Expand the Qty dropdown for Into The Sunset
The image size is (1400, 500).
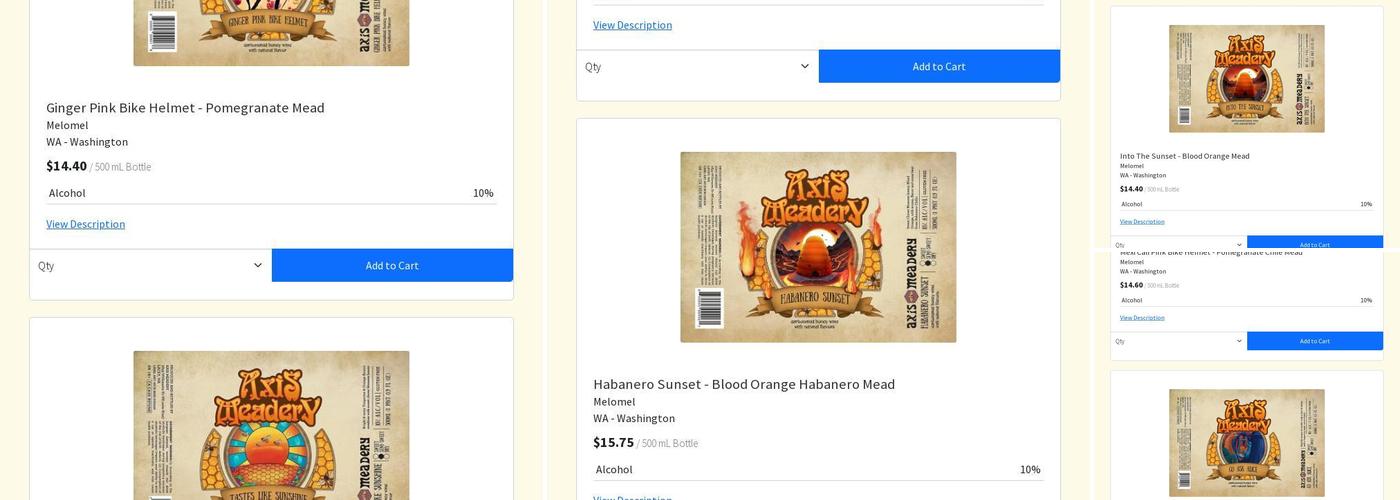[x=1178, y=244]
